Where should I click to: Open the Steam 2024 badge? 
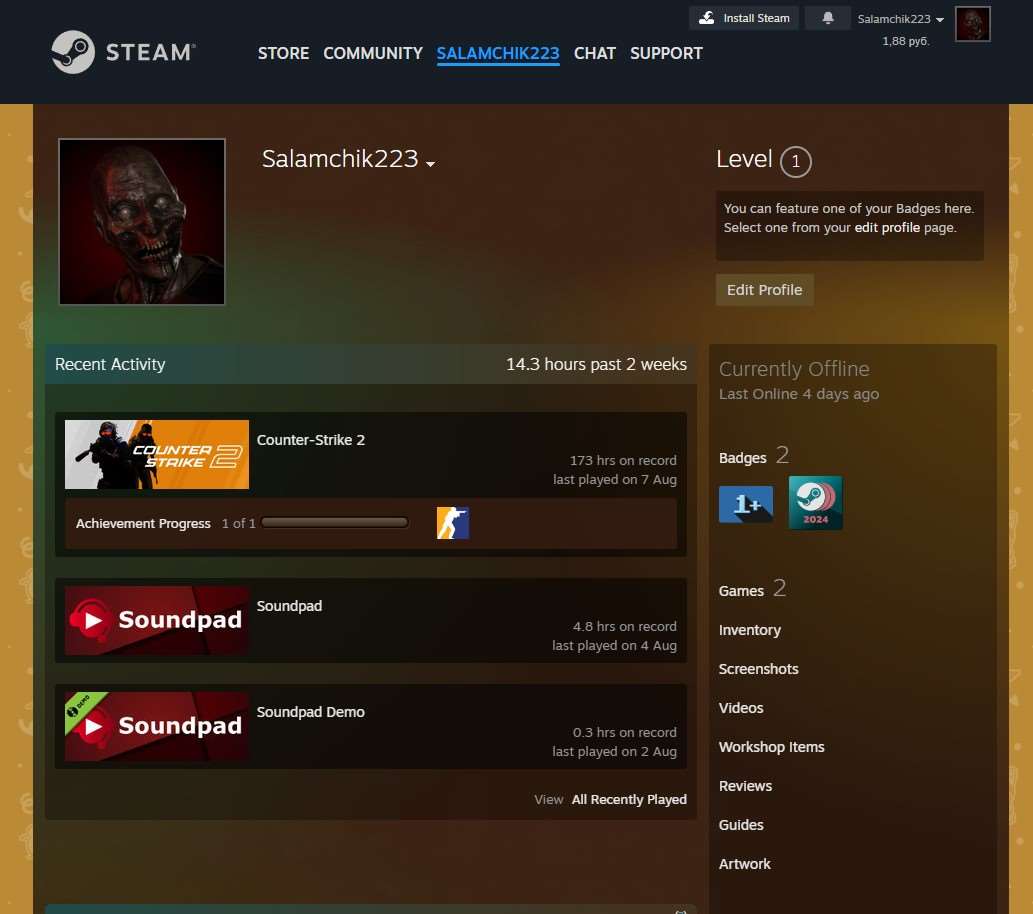[x=815, y=502]
